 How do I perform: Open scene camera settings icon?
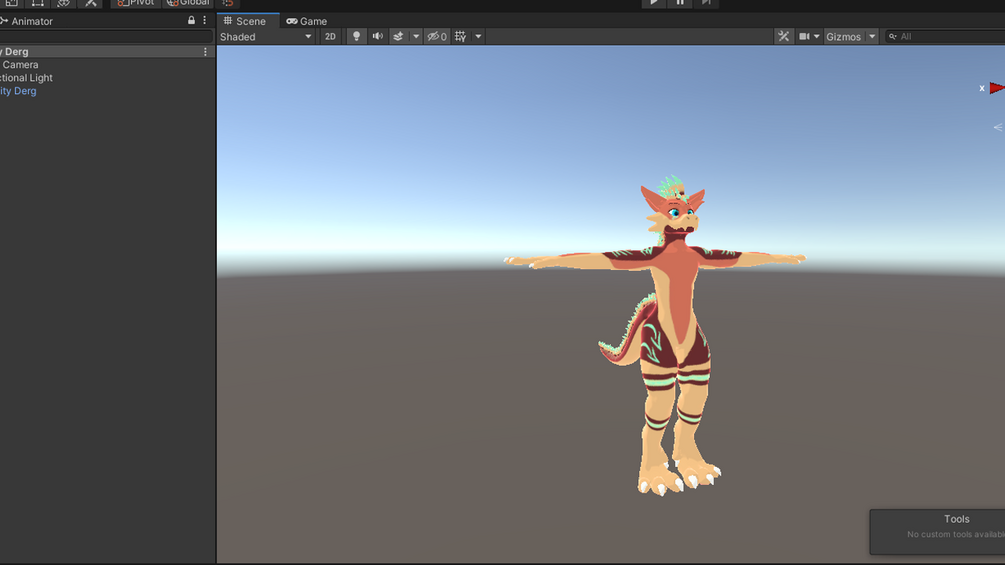click(804, 37)
